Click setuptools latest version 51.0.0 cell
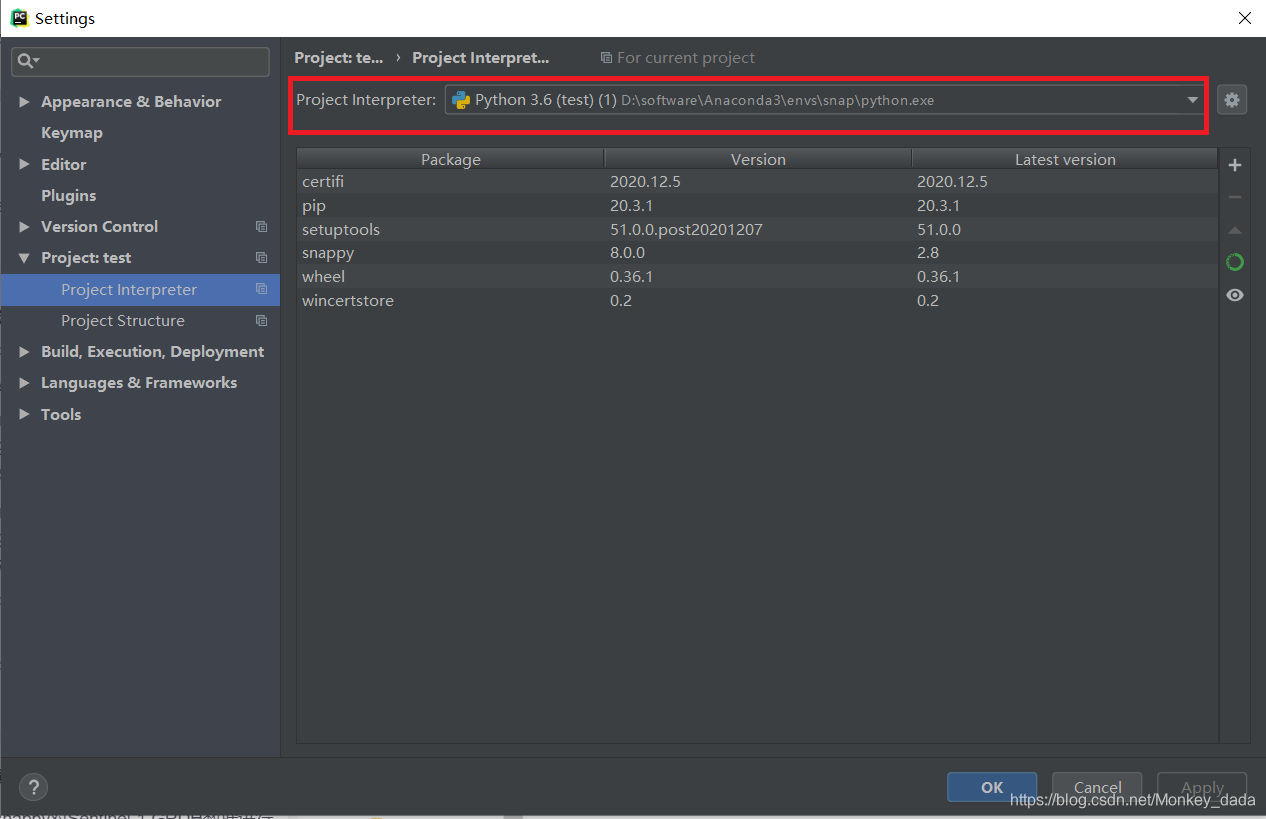1266x819 pixels. point(939,230)
